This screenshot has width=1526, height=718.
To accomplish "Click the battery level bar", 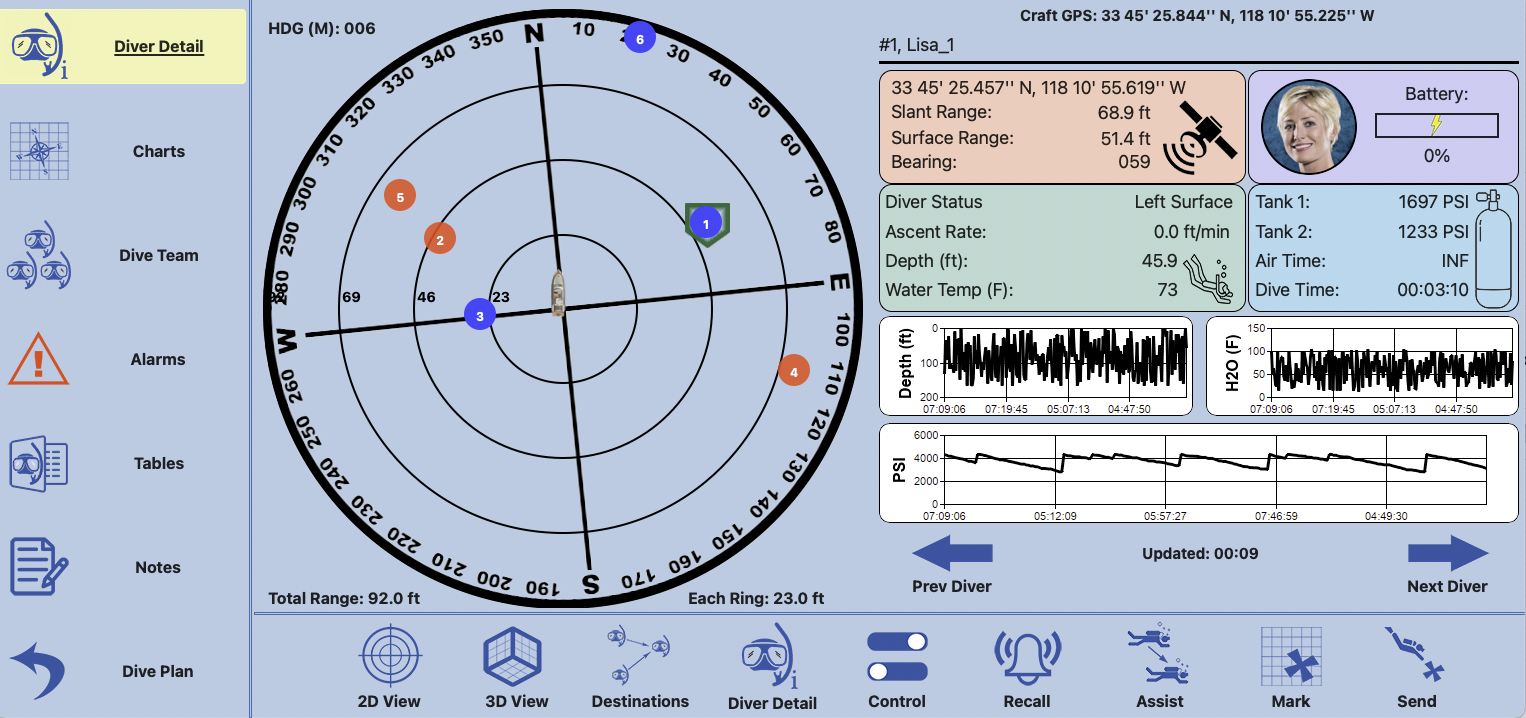I will [1436, 125].
